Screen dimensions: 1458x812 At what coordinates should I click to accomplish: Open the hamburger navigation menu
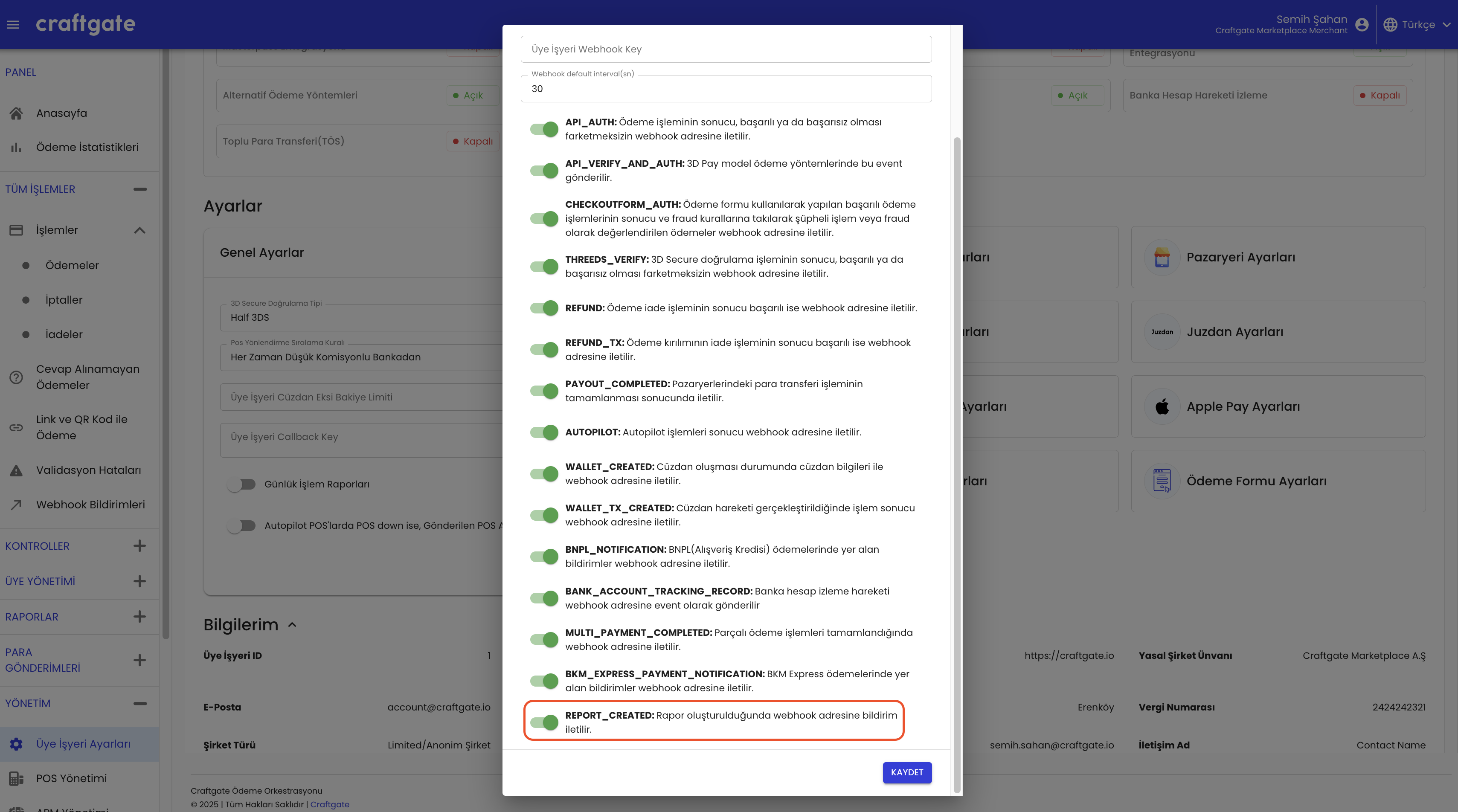pyautogui.click(x=14, y=24)
